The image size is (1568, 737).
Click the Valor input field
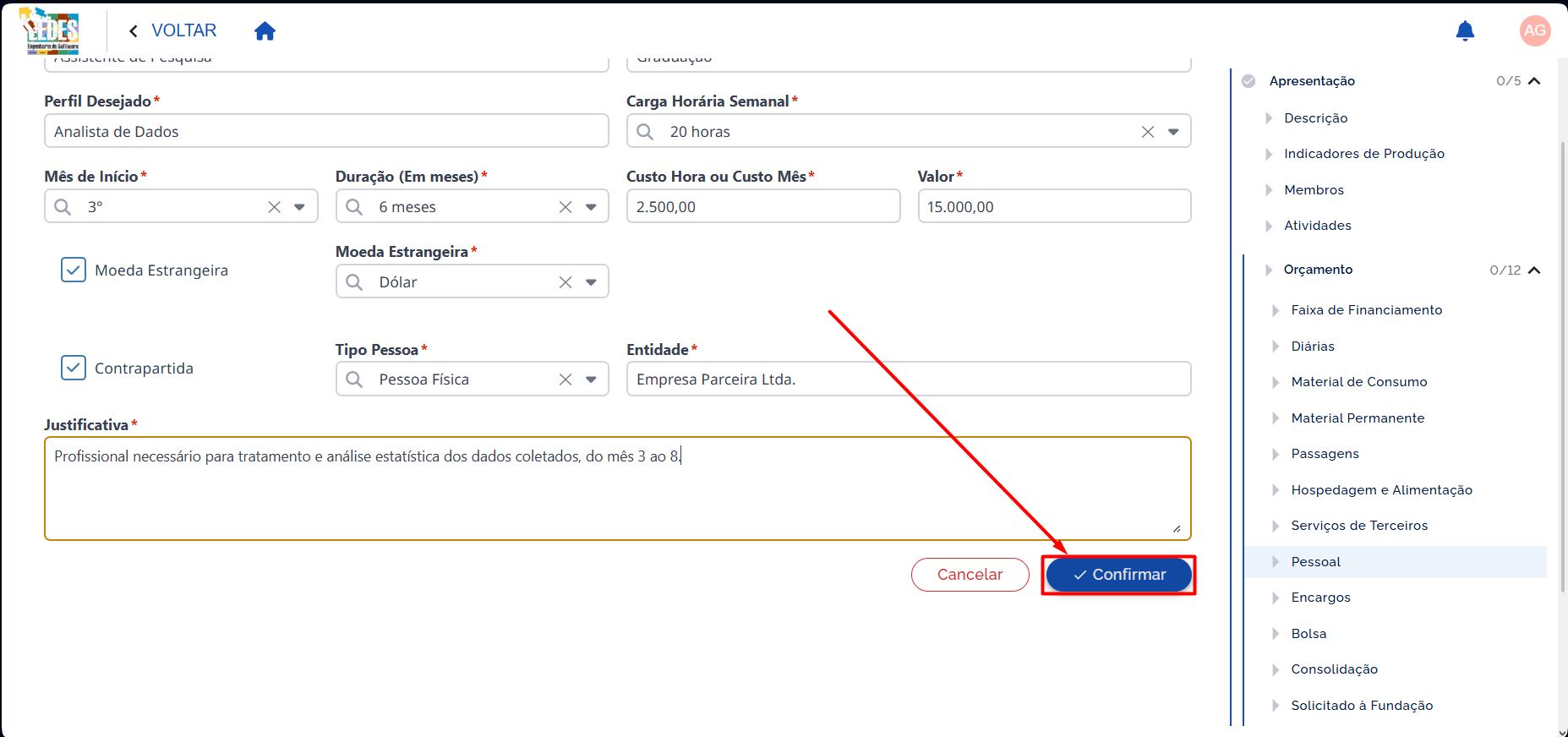click(x=1054, y=206)
